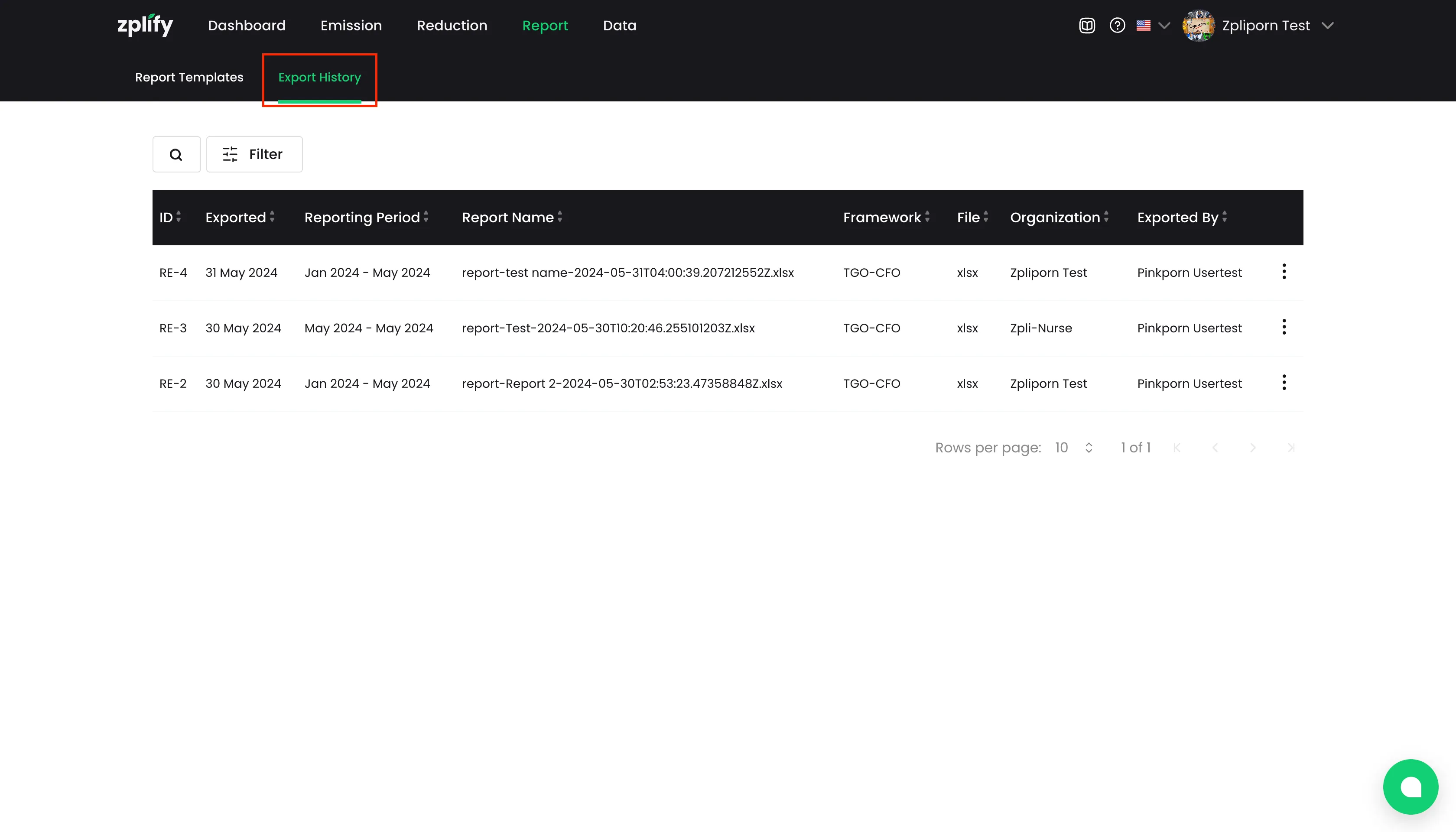This screenshot has height=832, width=1456.
Task: Open the Filter options
Action: point(253,154)
